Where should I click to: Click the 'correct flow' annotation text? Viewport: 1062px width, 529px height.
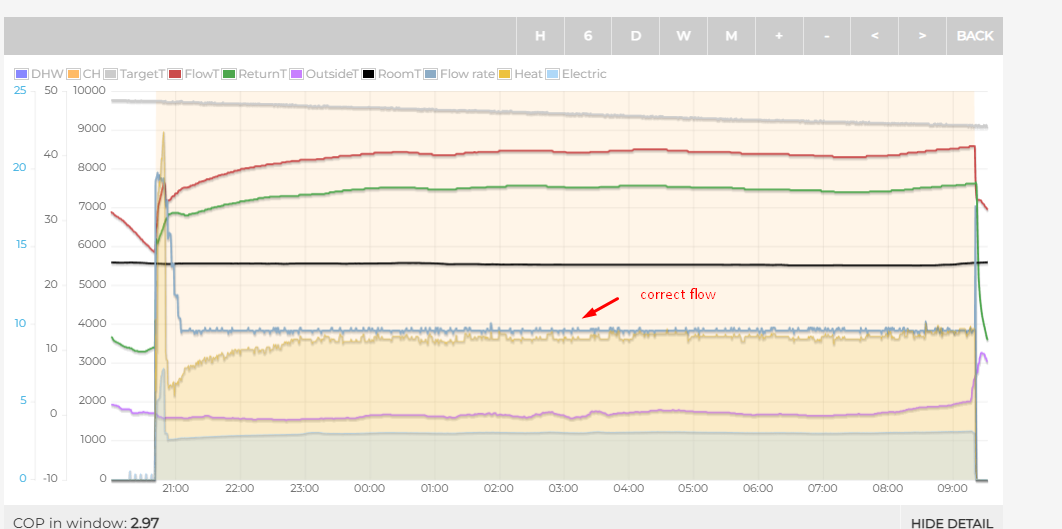(678, 294)
